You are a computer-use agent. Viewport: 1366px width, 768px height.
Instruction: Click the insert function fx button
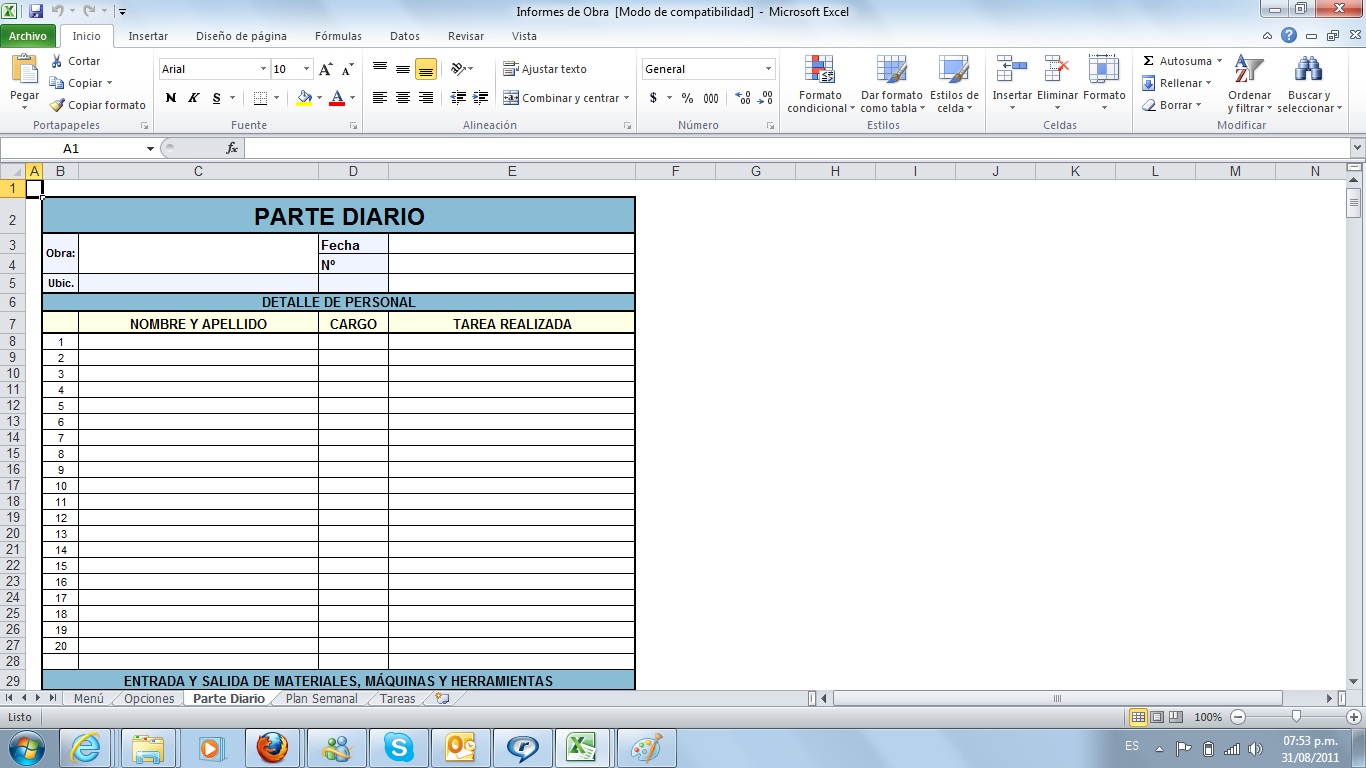[232, 148]
